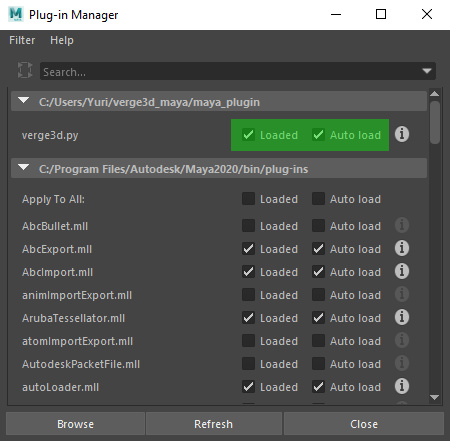The image size is (450, 441).
Task: Collapse the Maya2020/bin/plug-ins section
Action: (x=24, y=167)
